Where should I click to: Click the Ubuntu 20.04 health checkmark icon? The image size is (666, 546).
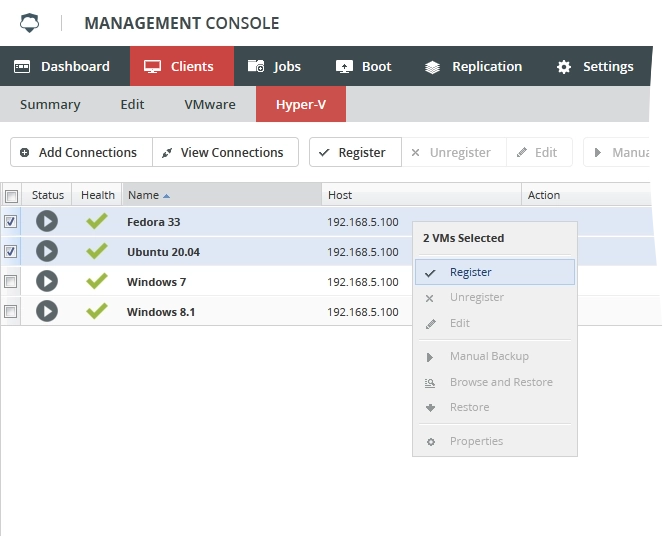pos(97,251)
